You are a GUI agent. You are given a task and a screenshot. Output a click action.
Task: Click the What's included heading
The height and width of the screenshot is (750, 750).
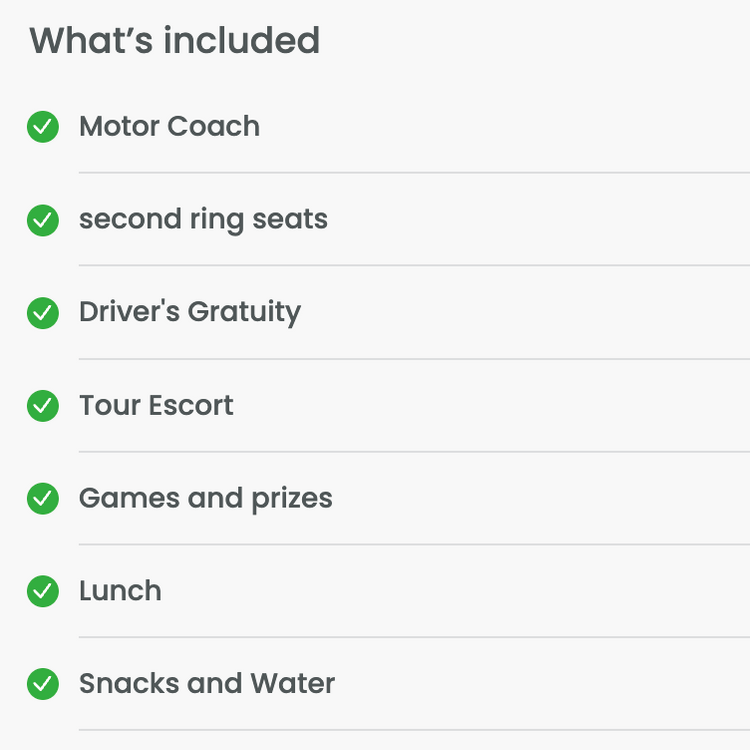(175, 41)
